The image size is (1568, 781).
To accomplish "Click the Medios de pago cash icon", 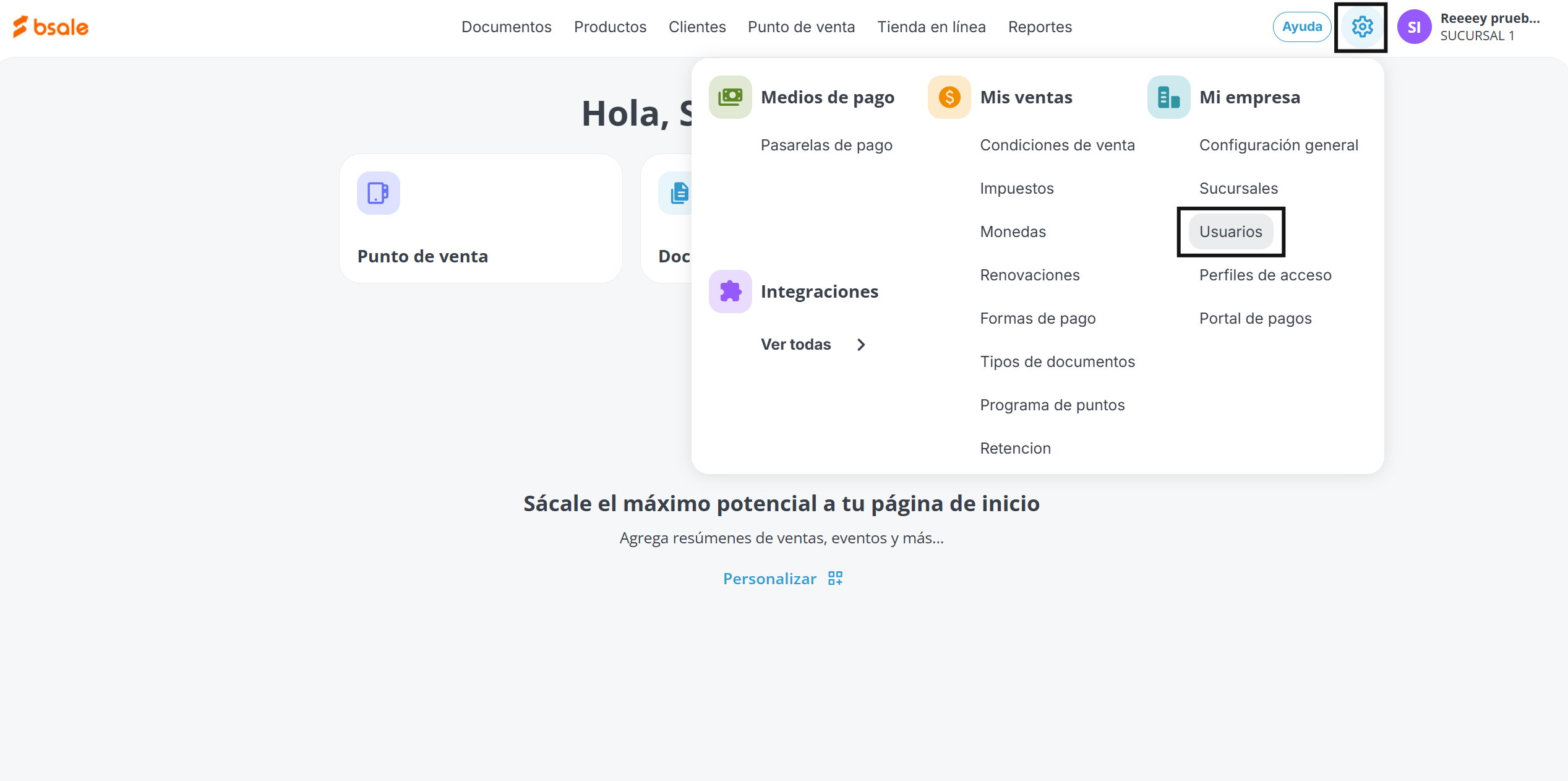I will [x=730, y=97].
